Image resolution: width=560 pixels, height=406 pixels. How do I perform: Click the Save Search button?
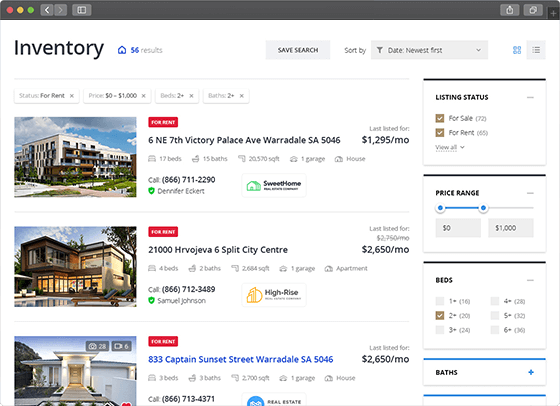click(298, 50)
